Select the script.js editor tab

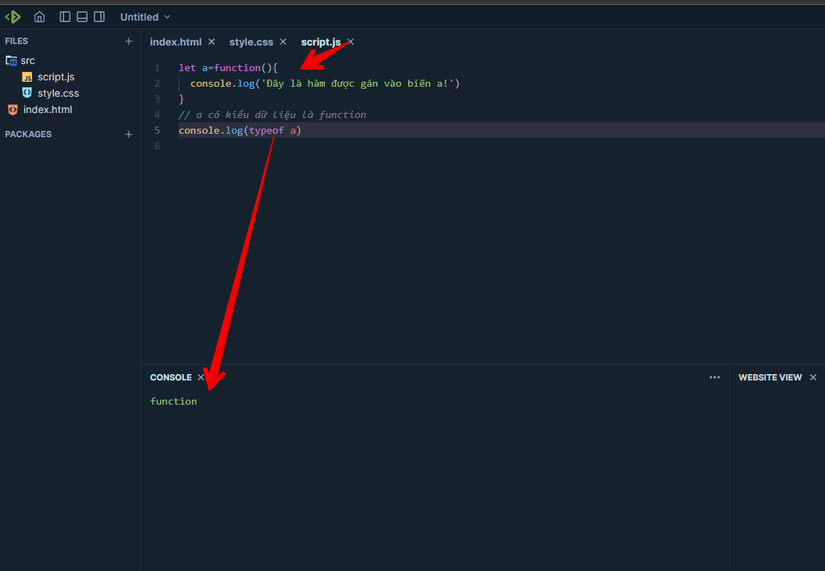[x=320, y=42]
